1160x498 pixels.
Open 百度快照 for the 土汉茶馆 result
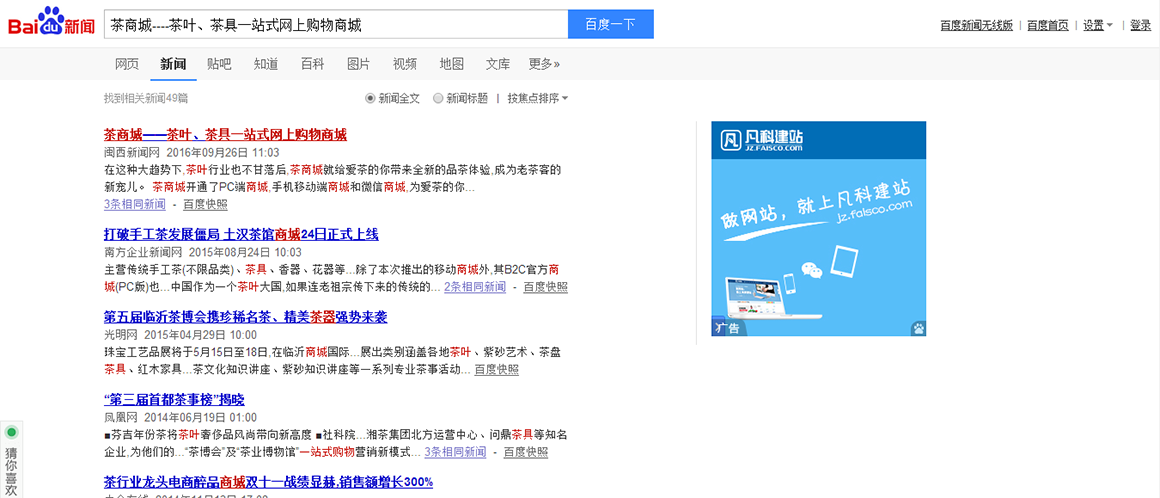click(x=546, y=287)
